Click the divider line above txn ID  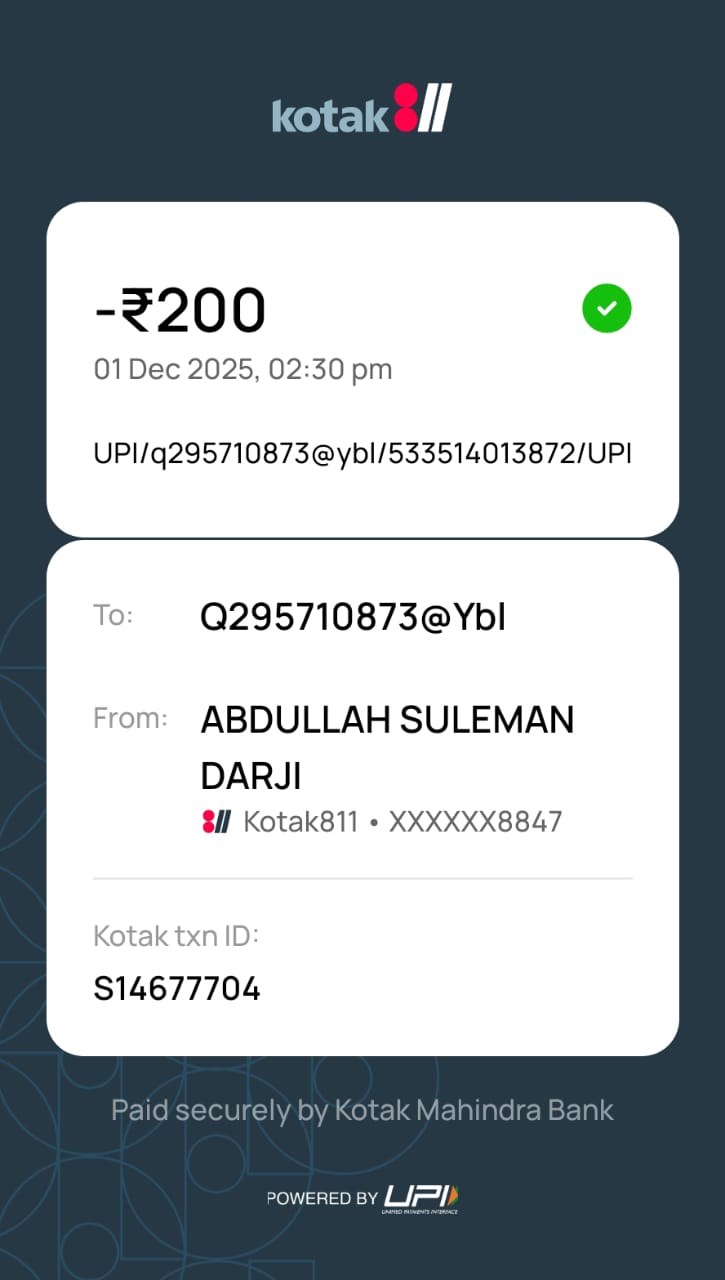362,879
